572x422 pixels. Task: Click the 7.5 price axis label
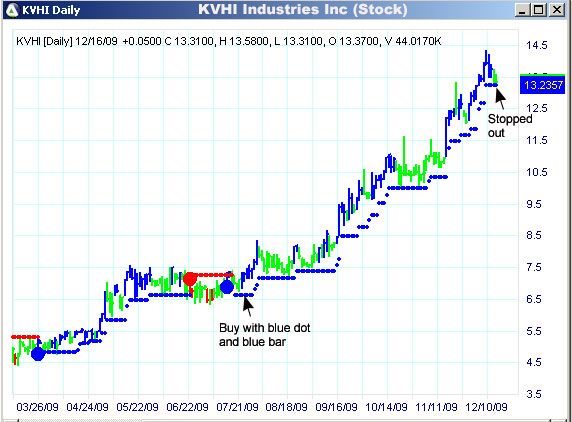(534, 267)
